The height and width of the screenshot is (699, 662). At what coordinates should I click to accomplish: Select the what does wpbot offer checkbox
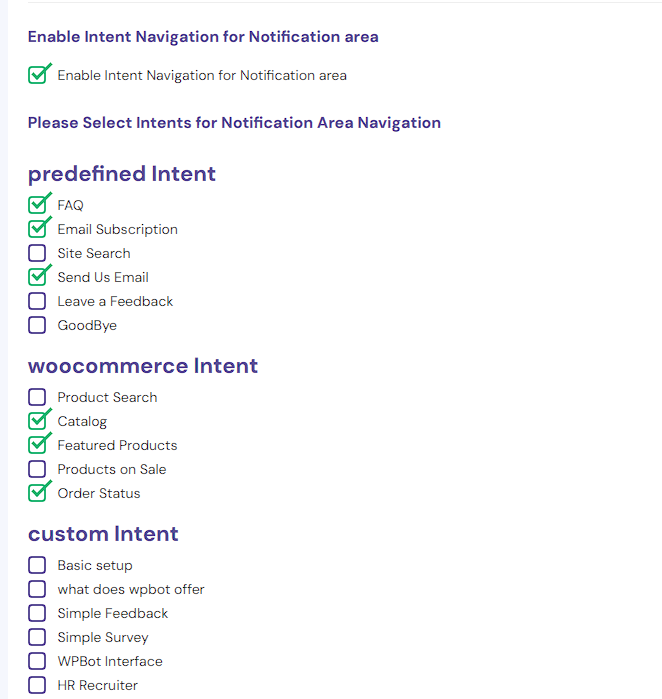tap(37, 589)
